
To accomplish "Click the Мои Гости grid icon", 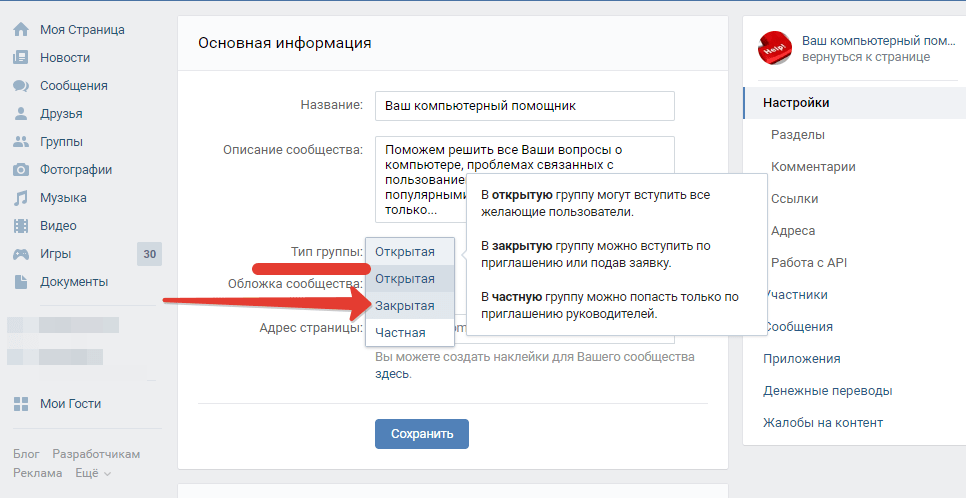I will point(20,404).
